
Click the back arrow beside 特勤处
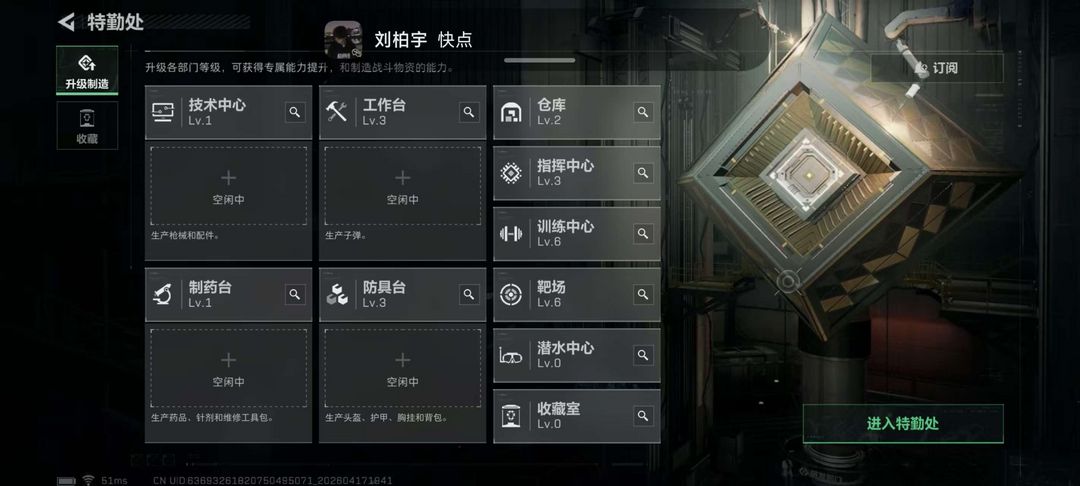[67, 22]
